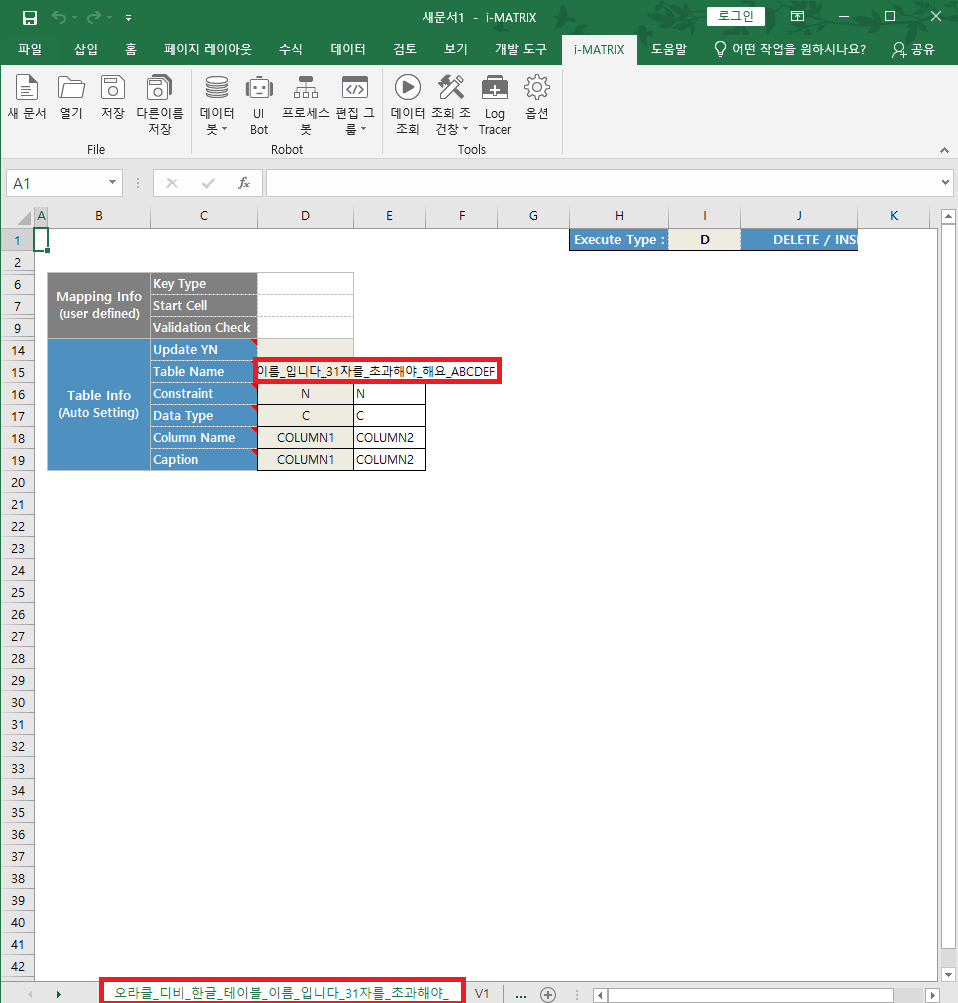
Task: Click the Name Box showing A1
Action: pos(56,184)
